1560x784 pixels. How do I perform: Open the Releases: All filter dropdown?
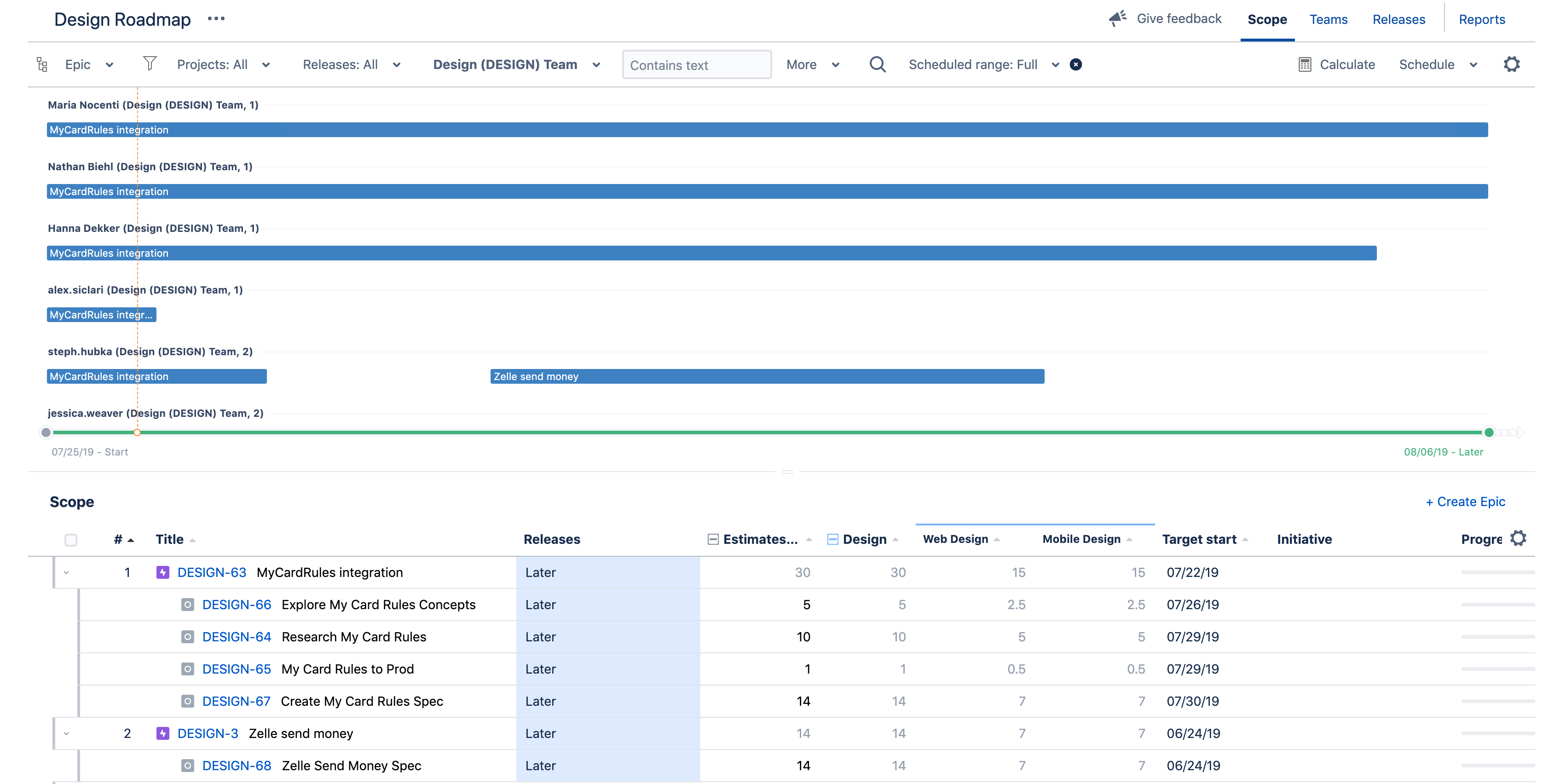(352, 64)
